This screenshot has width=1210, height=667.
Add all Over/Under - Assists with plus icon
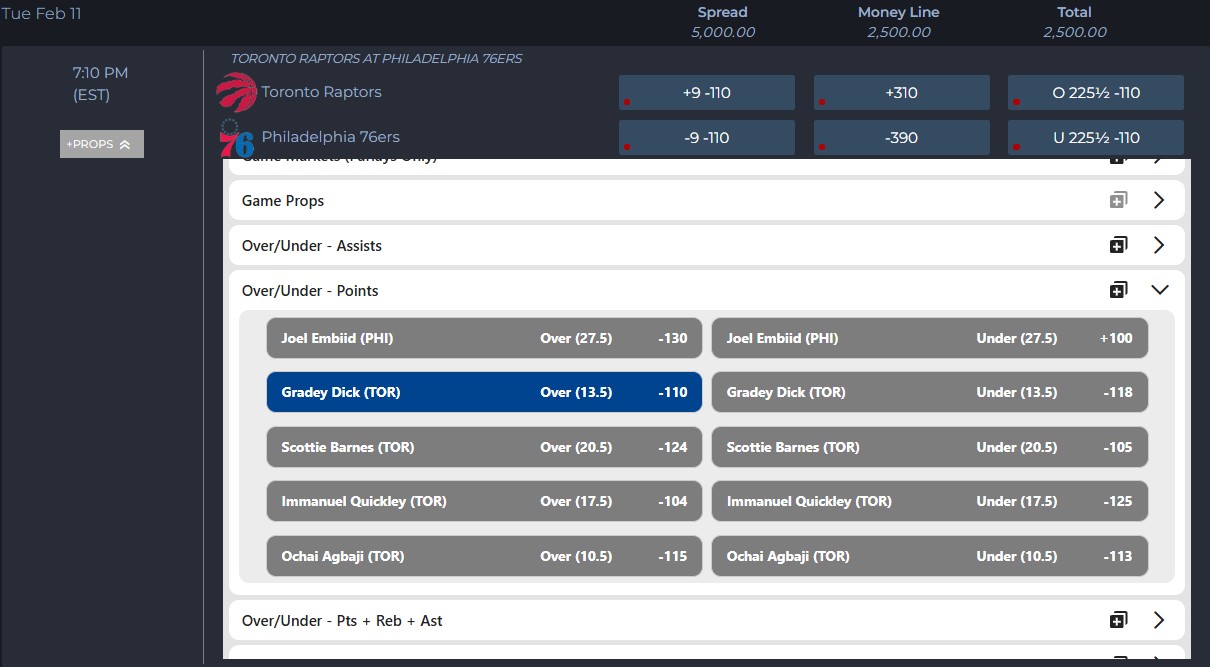[x=1118, y=245]
